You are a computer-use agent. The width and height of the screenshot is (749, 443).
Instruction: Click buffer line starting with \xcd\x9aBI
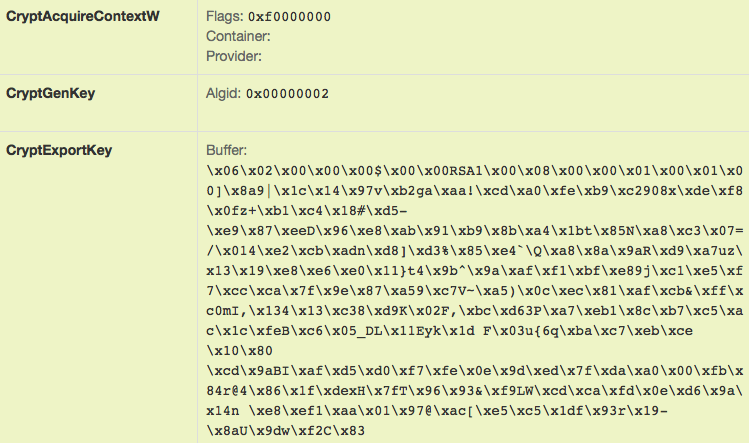pos(474,371)
